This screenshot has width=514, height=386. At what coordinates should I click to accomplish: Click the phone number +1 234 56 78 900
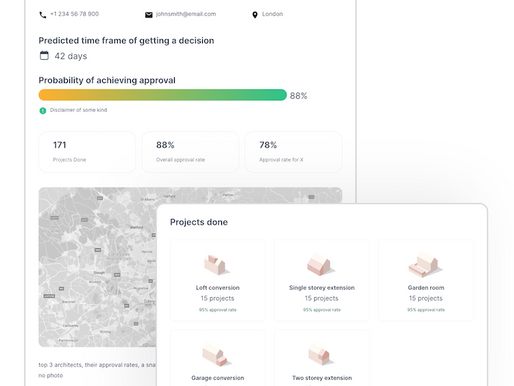[x=74, y=14]
